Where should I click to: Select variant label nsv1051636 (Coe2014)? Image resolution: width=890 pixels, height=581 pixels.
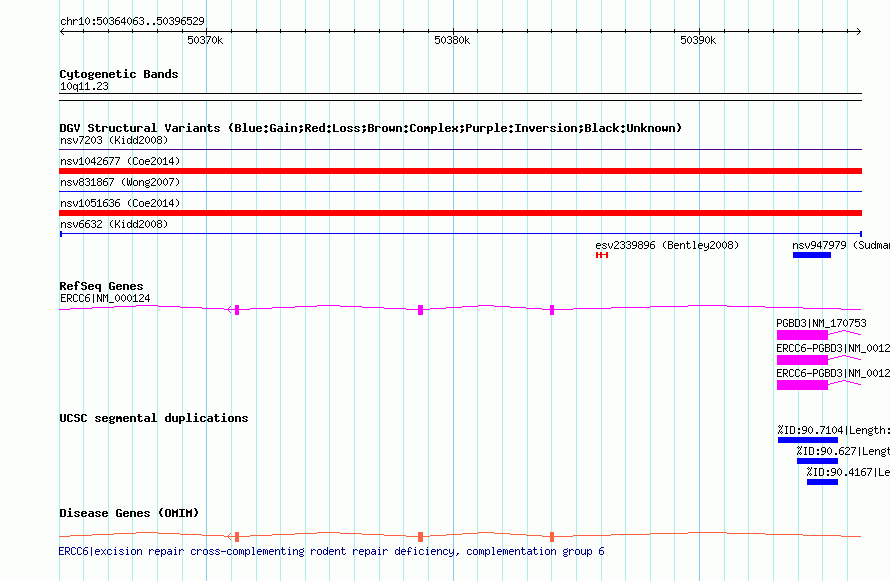click(x=120, y=203)
